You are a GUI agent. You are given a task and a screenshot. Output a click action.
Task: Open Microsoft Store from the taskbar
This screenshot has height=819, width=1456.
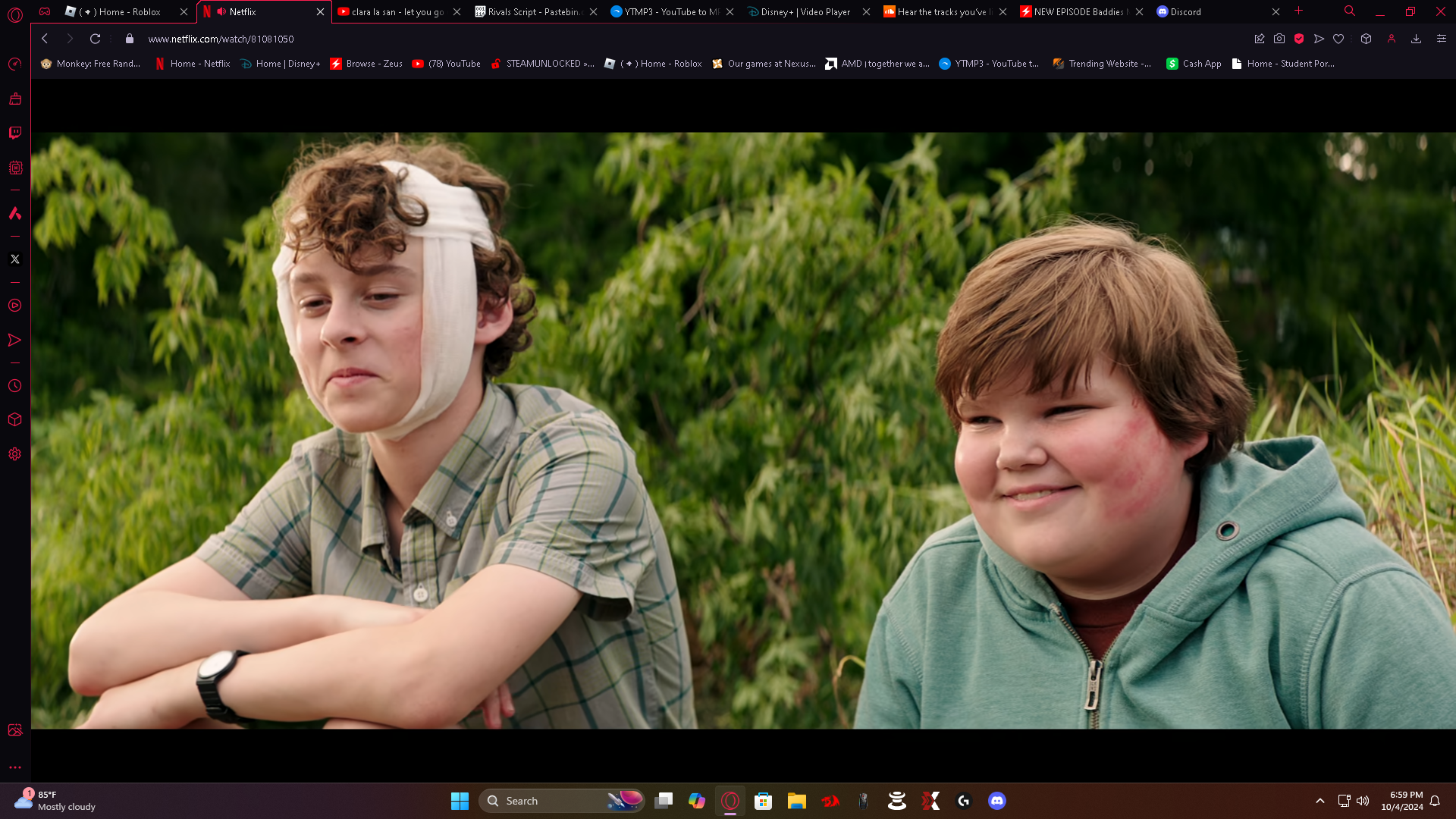tap(764, 801)
